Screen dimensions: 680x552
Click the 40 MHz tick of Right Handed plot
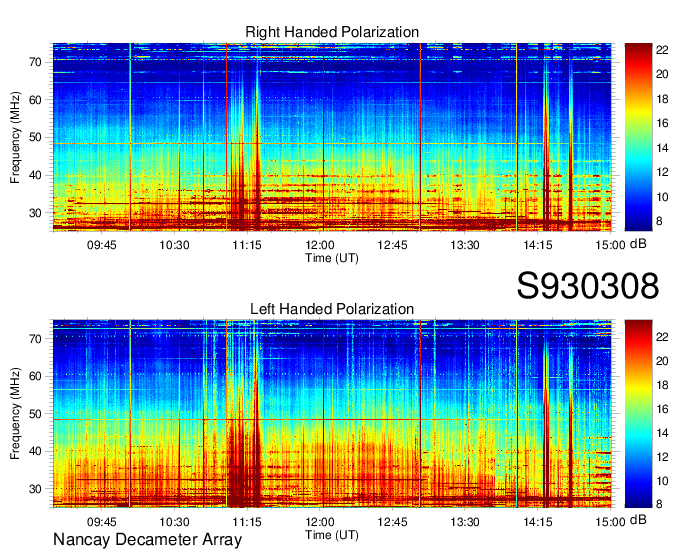point(36,175)
